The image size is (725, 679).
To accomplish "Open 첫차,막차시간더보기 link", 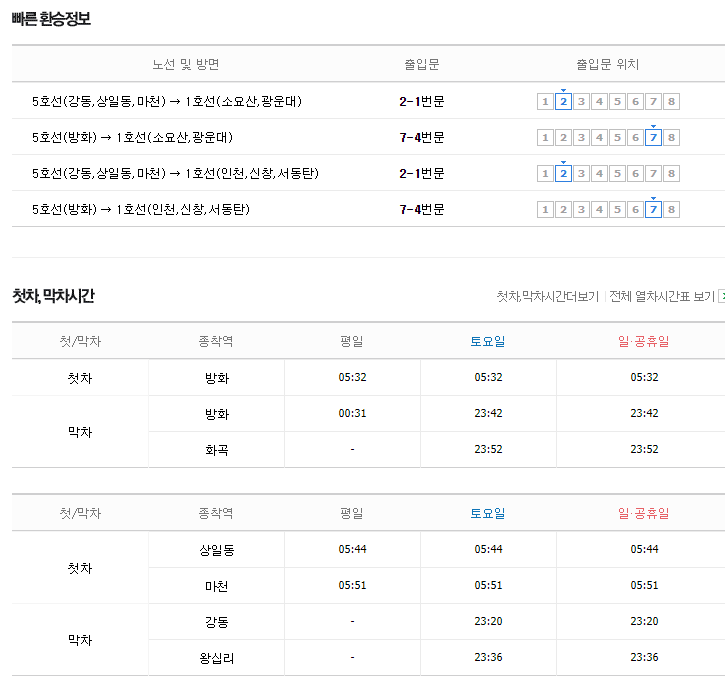I will pyautogui.click(x=547, y=296).
